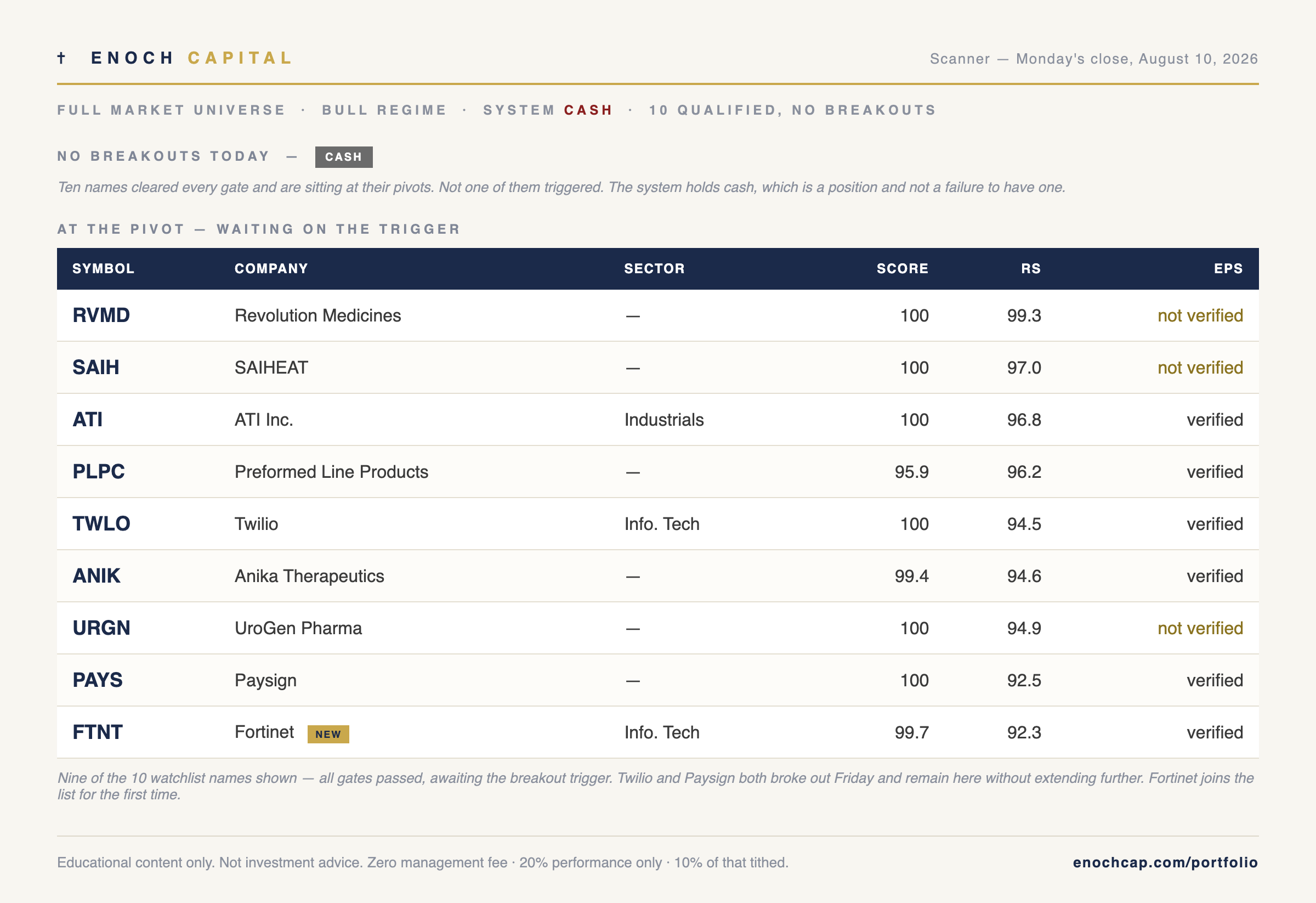Click the NEW badge next to Fortinet
The image size is (1316, 903).
(328, 733)
